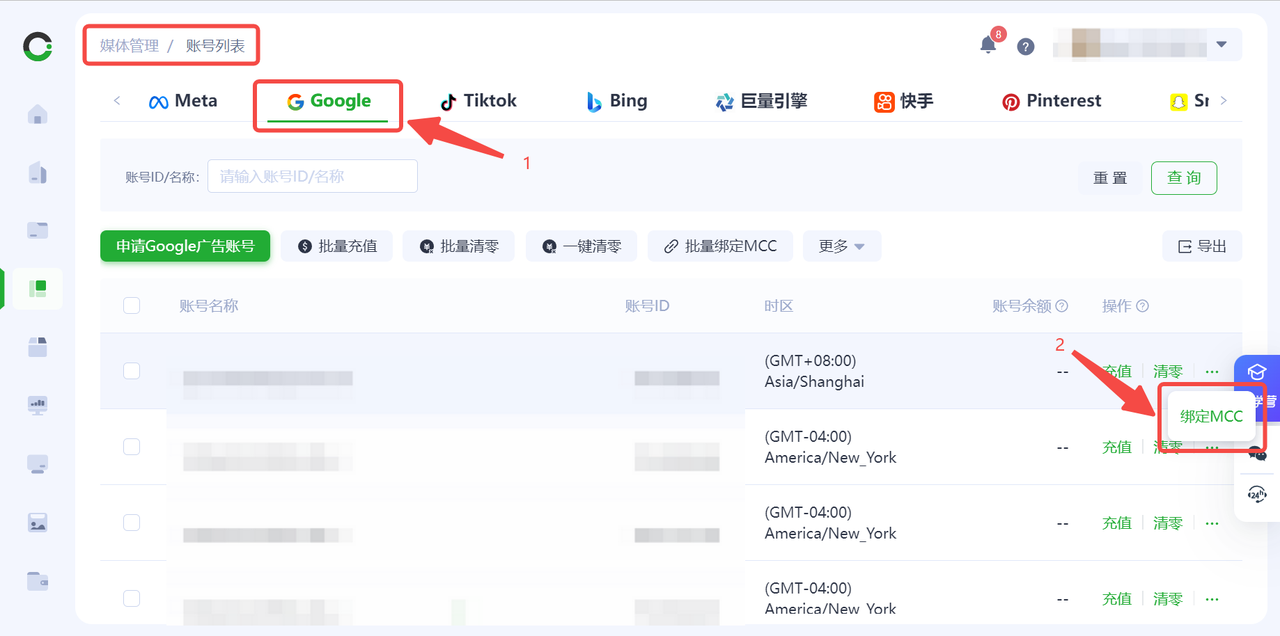Check the Asia/Shanghai account row checkbox
This screenshot has height=636, width=1280.
(132, 371)
